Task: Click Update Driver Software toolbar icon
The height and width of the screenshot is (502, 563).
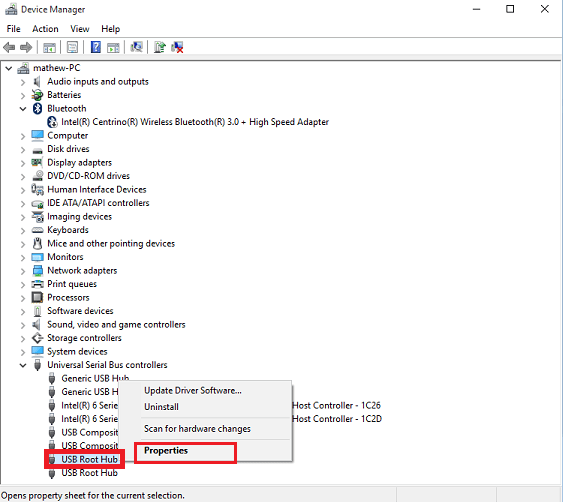Action: (x=159, y=47)
